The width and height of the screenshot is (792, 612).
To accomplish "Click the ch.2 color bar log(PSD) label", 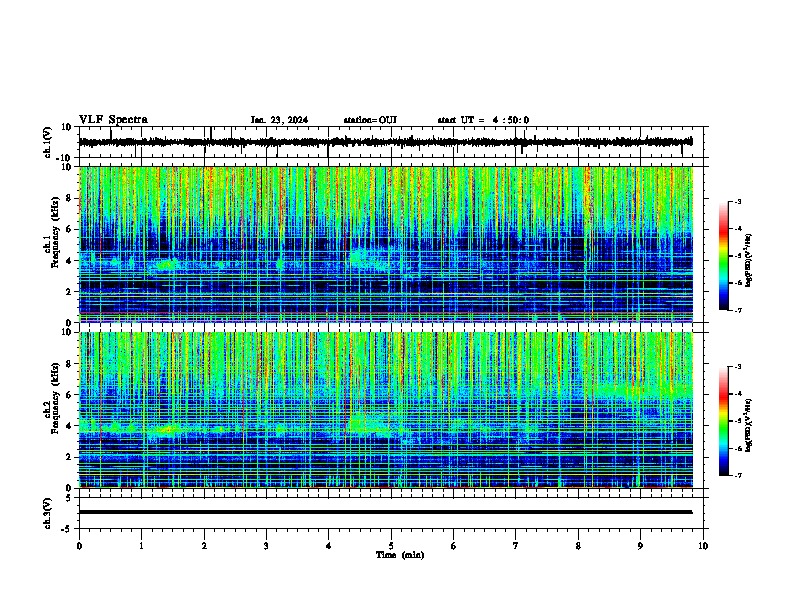I will tap(749, 425).
